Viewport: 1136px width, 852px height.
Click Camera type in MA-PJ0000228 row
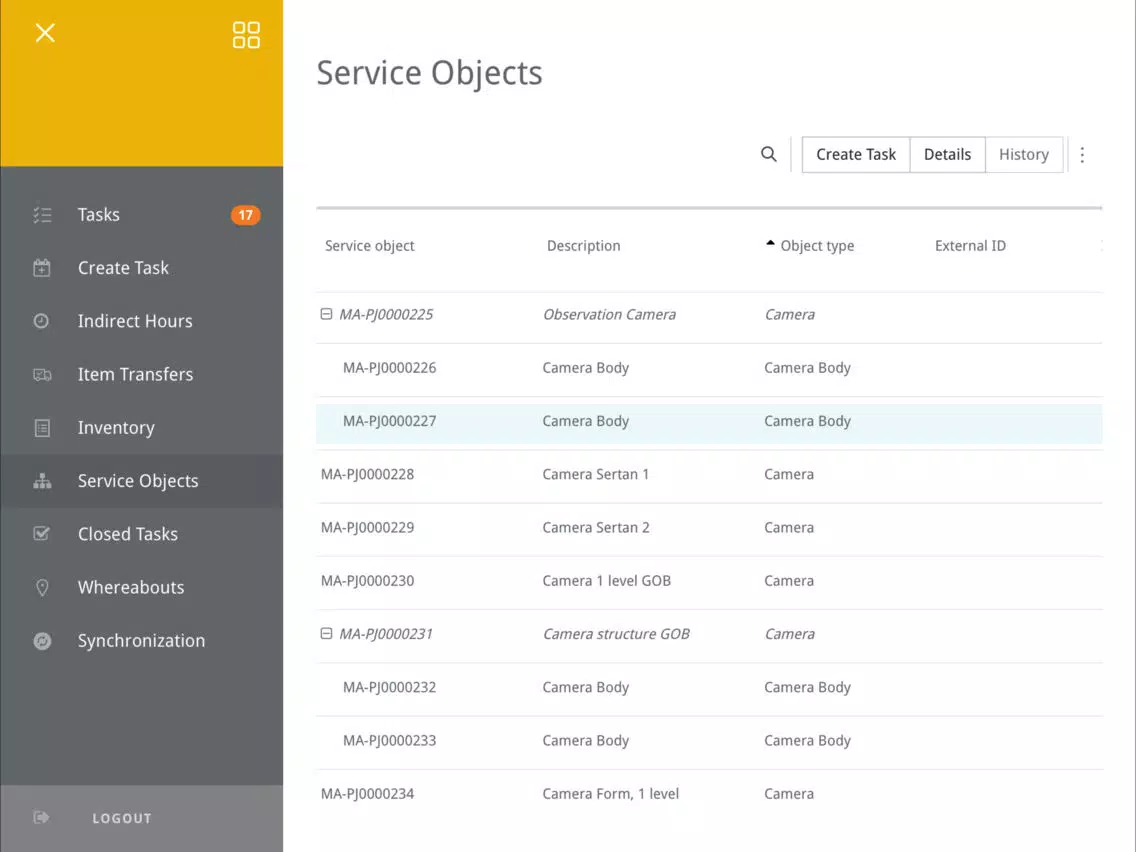[x=789, y=475]
